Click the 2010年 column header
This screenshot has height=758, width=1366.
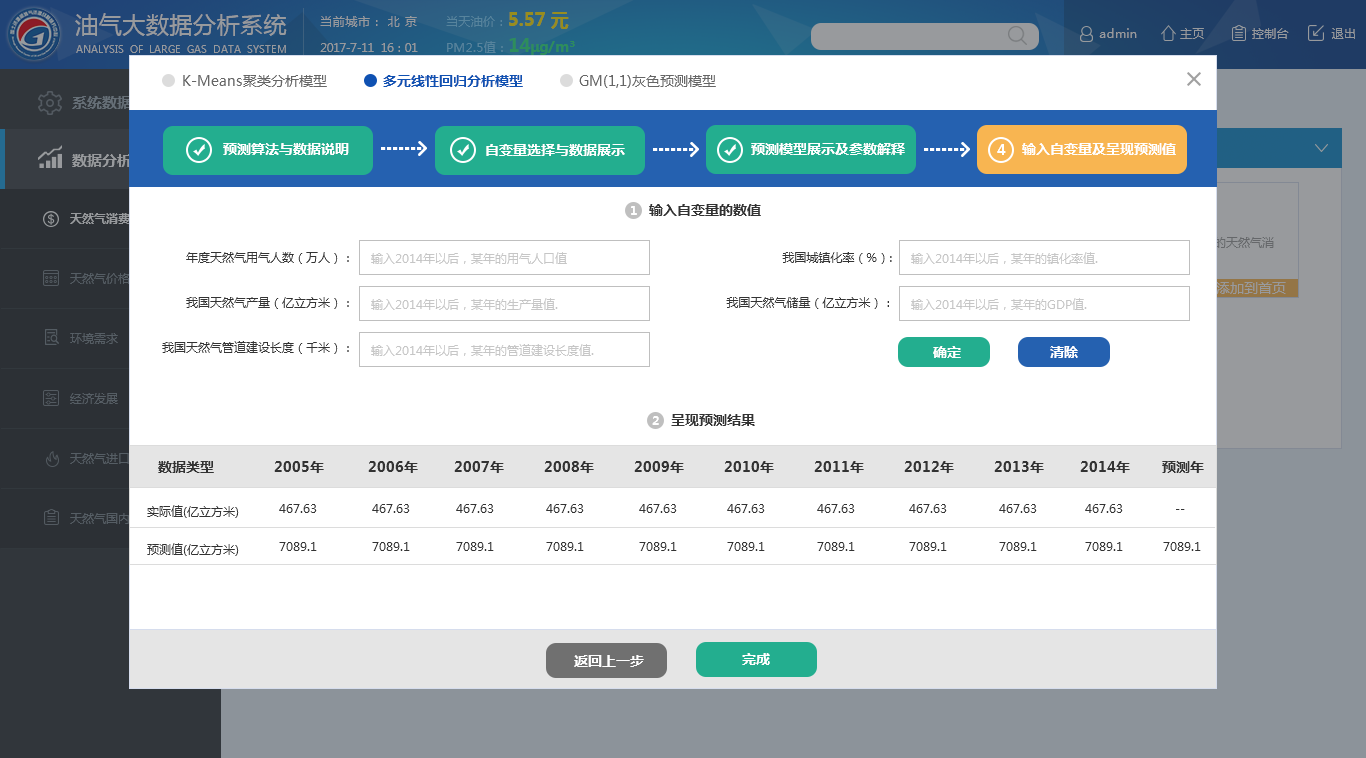pyautogui.click(x=749, y=467)
